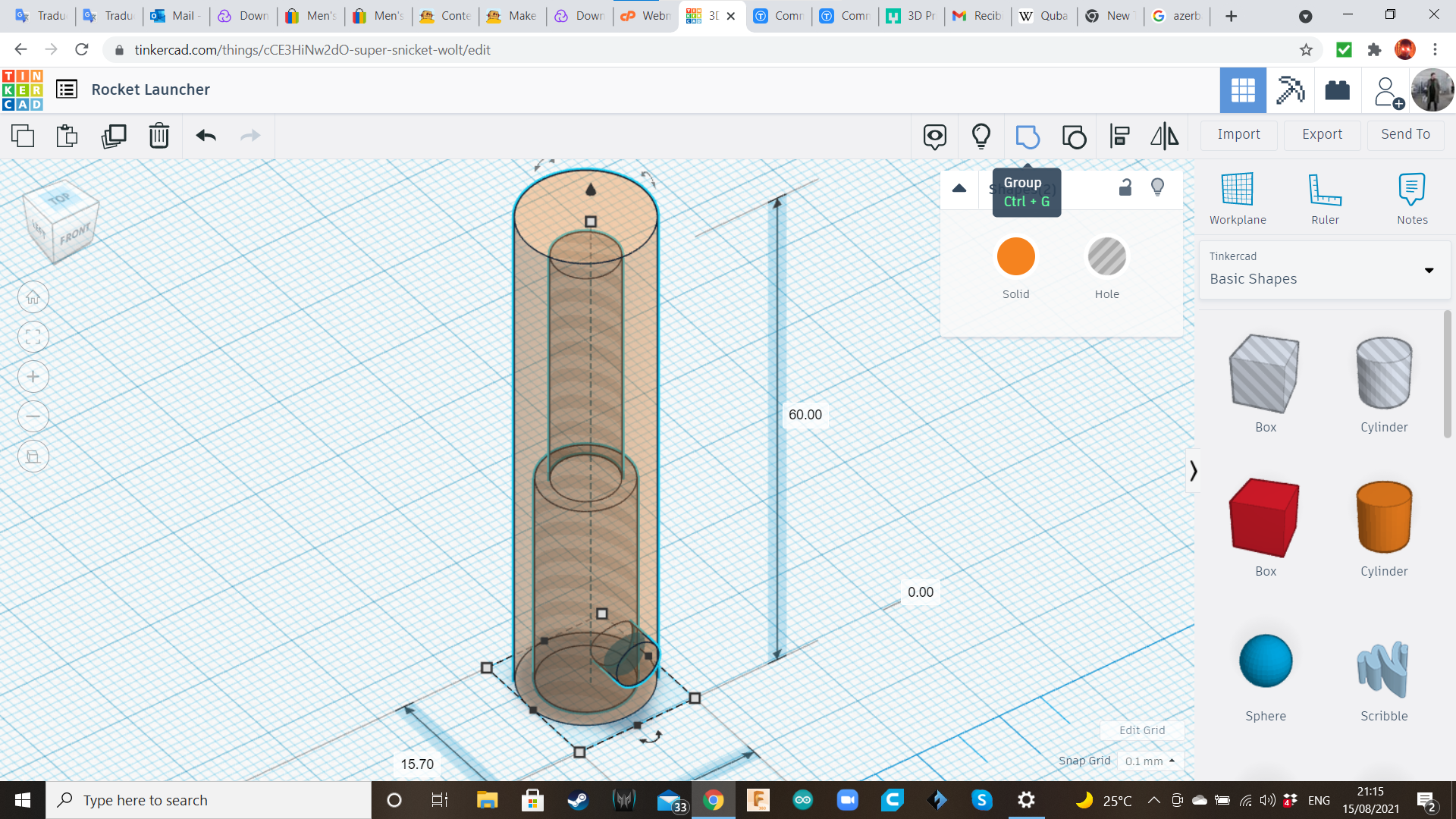Click the orange Solid color swatch
The width and height of the screenshot is (1456, 819).
tap(1016, 256)
